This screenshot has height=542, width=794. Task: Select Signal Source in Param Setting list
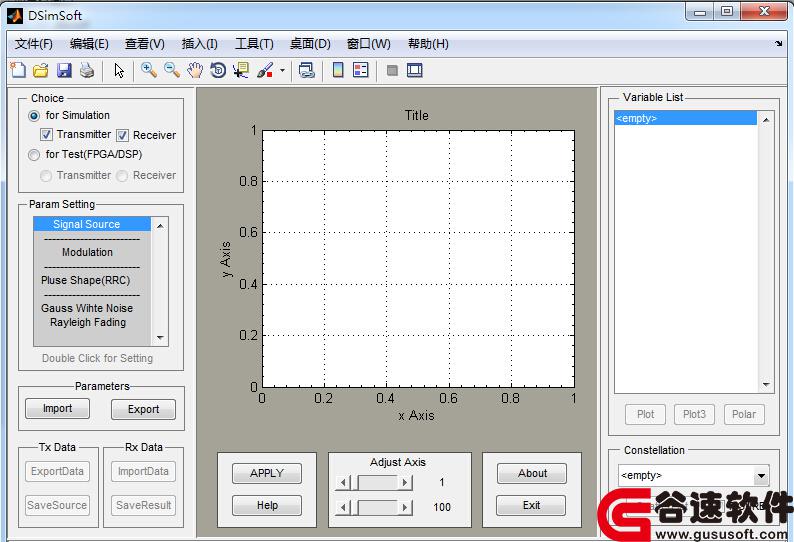click(x=92, y=224)
